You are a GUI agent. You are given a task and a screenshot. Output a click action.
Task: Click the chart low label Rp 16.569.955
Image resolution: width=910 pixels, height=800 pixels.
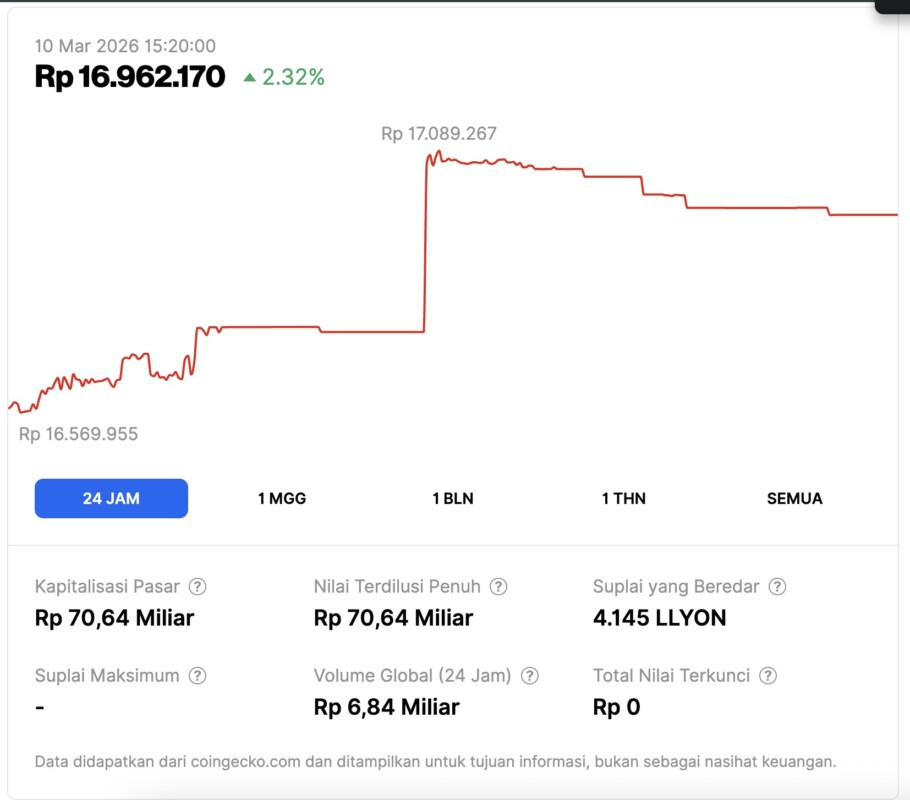[79, 434]
